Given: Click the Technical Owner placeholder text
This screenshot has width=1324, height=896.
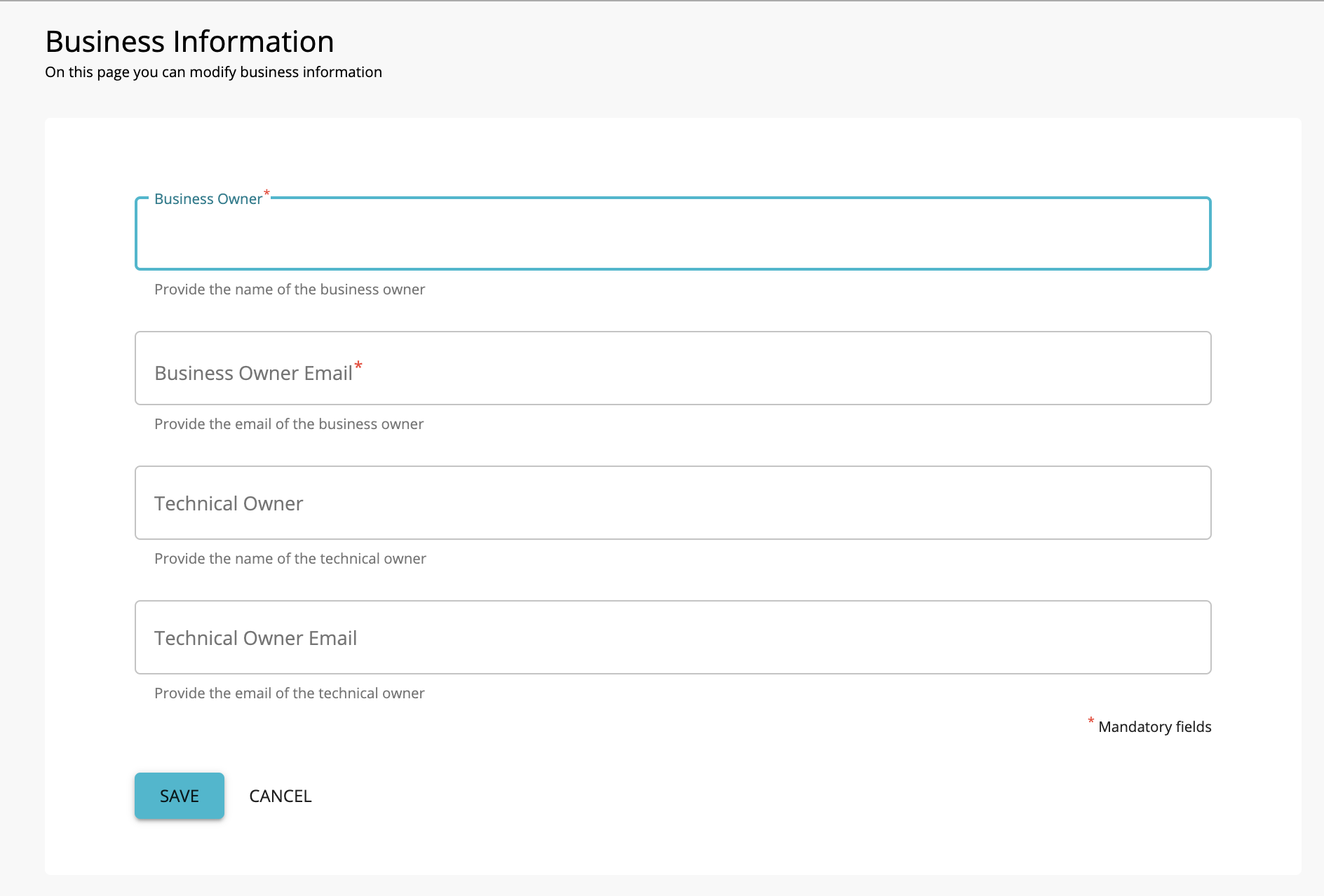Looking at the screenshot, I should [x=228, y=503].
